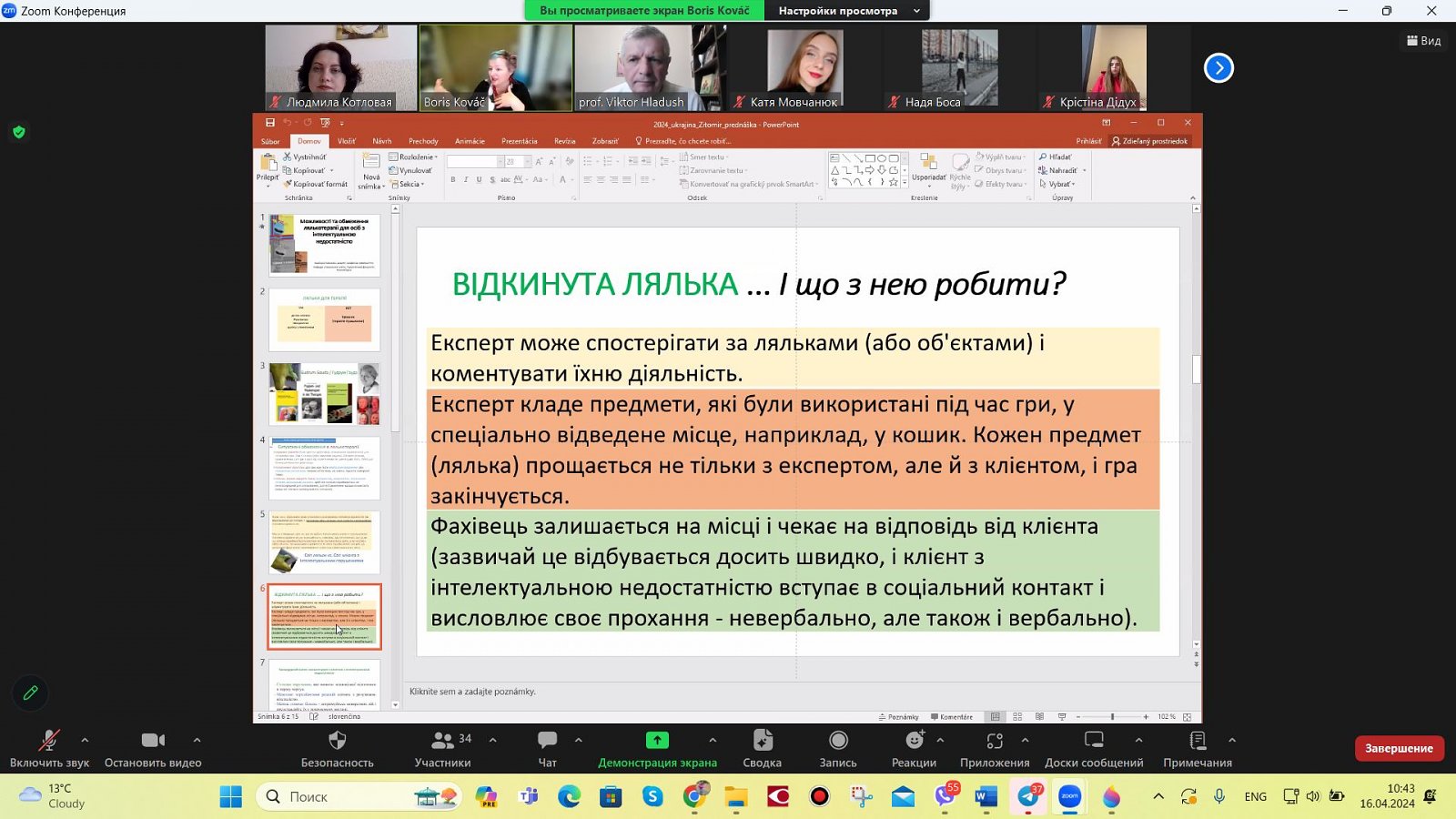This screenshot has height=819, width=1456.
Task: Open the Вид view menu
Action: click(1424, 41)
